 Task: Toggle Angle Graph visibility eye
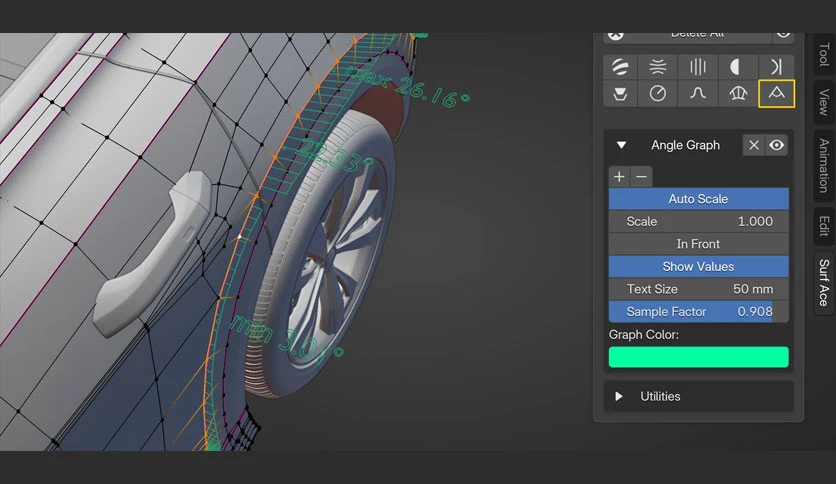coord(777,145)
